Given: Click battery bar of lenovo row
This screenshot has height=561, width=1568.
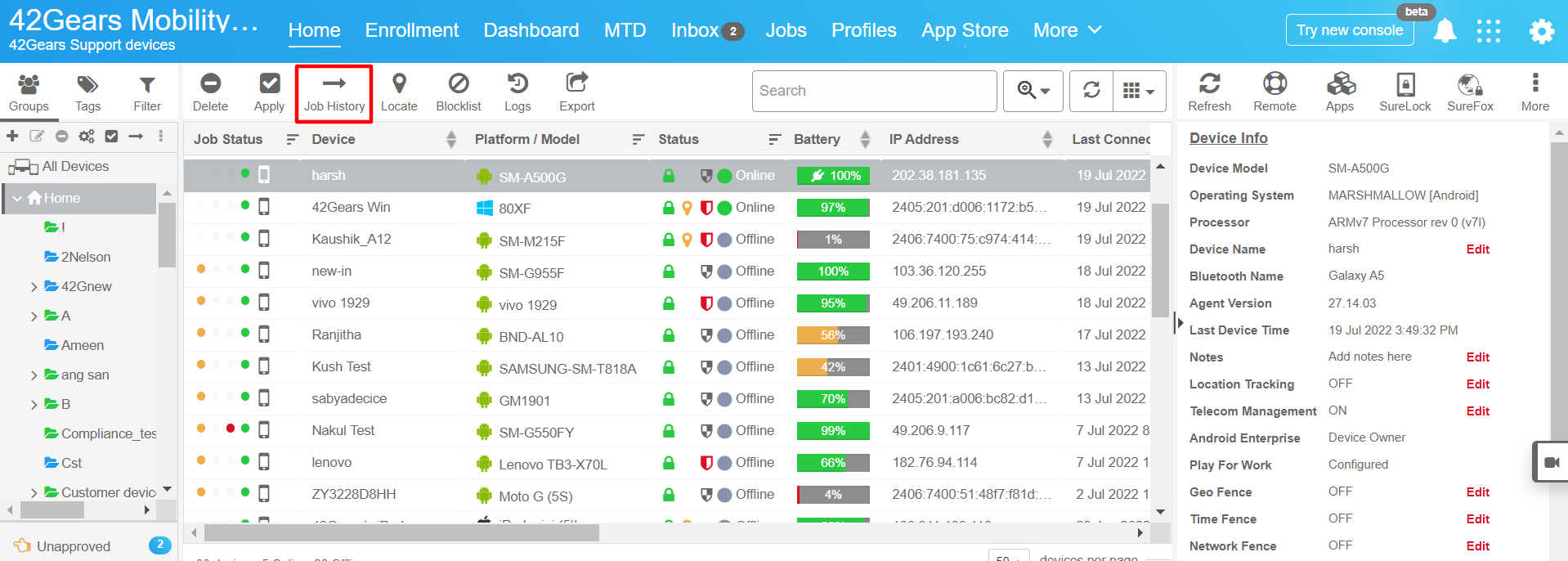Looking at the screenshot, I should pos(833,463).
